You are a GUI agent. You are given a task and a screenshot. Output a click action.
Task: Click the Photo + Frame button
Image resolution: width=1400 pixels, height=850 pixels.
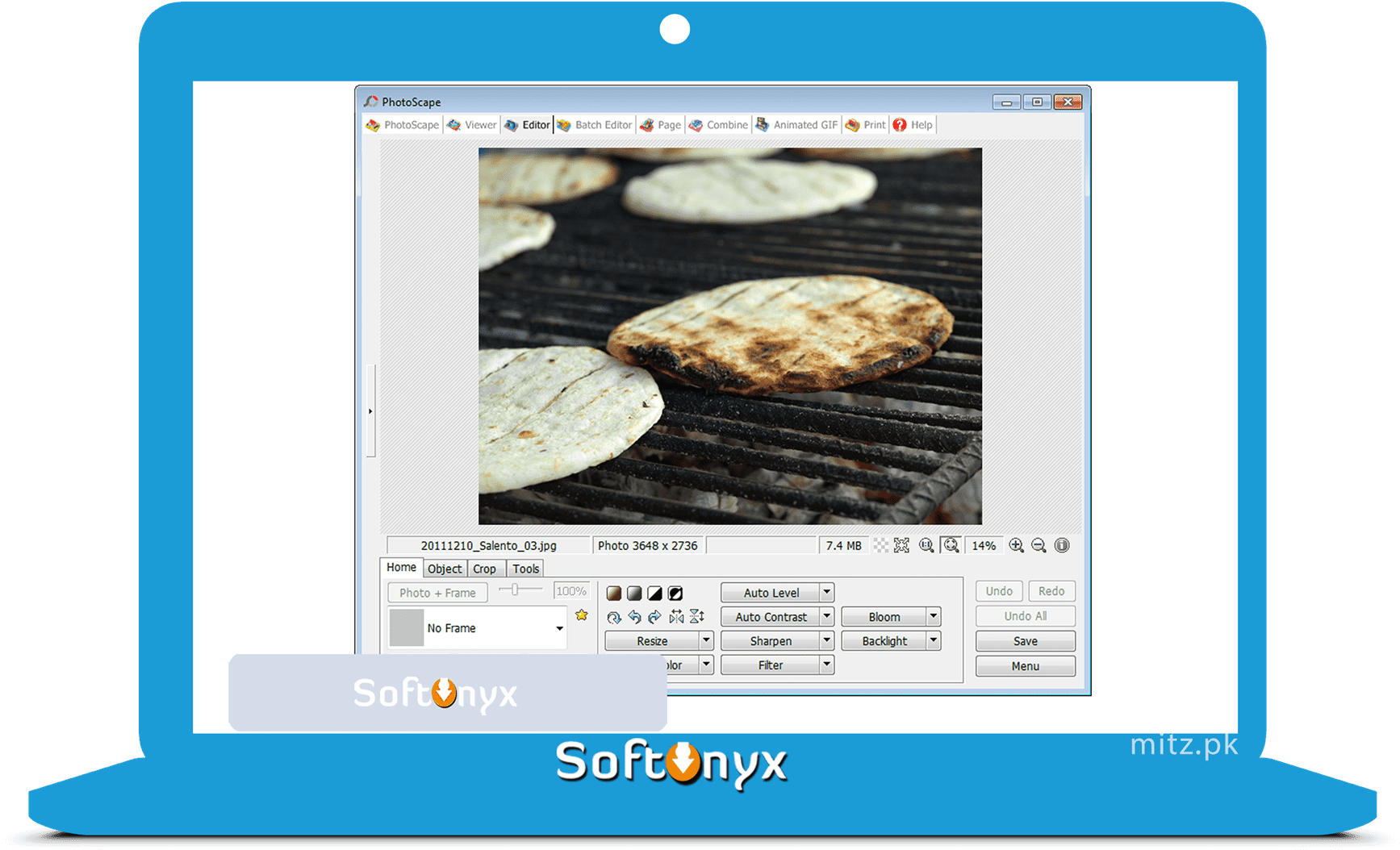click(437, 593)
